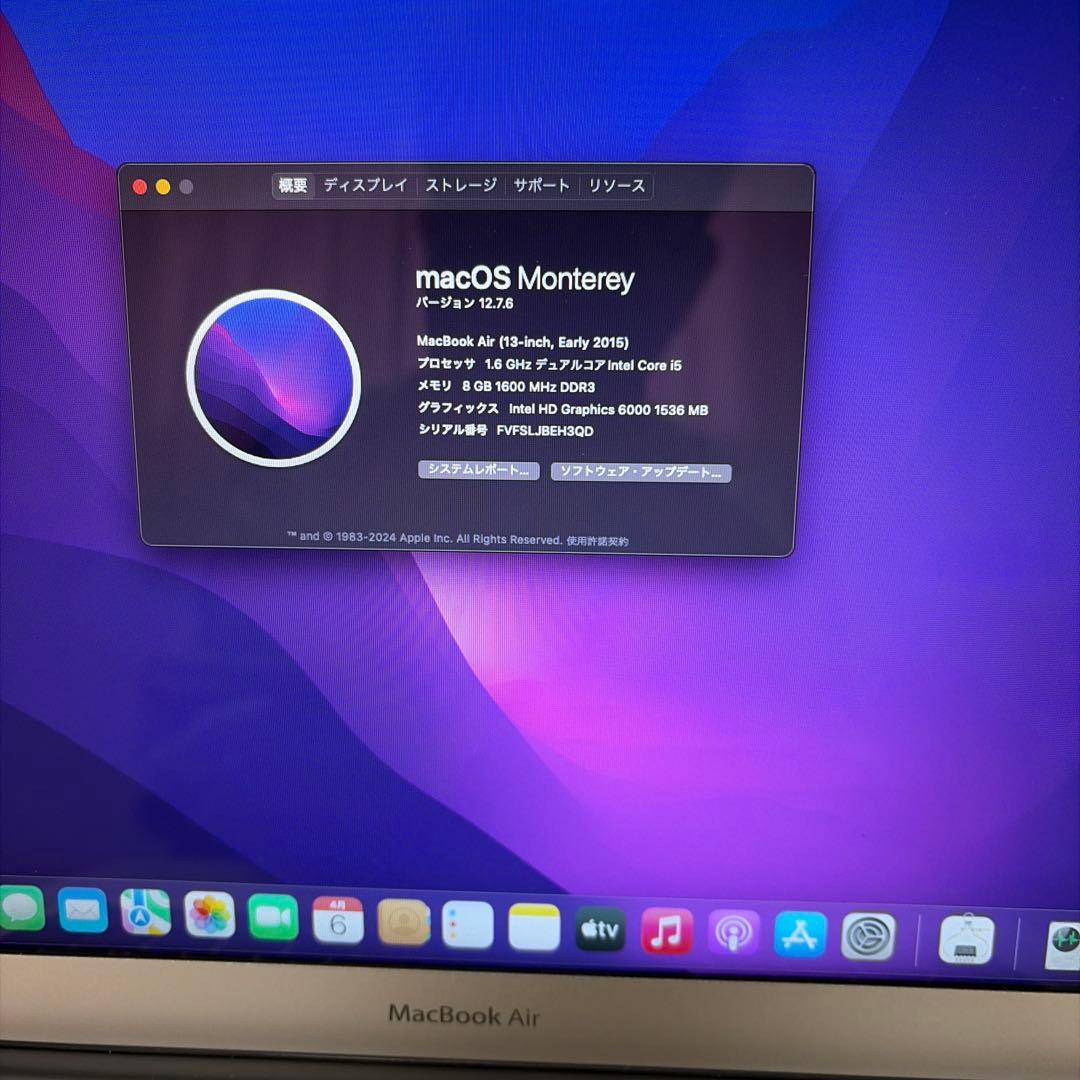
Task: Switch to the ディスプレイ tab
Action: (365, 186)
